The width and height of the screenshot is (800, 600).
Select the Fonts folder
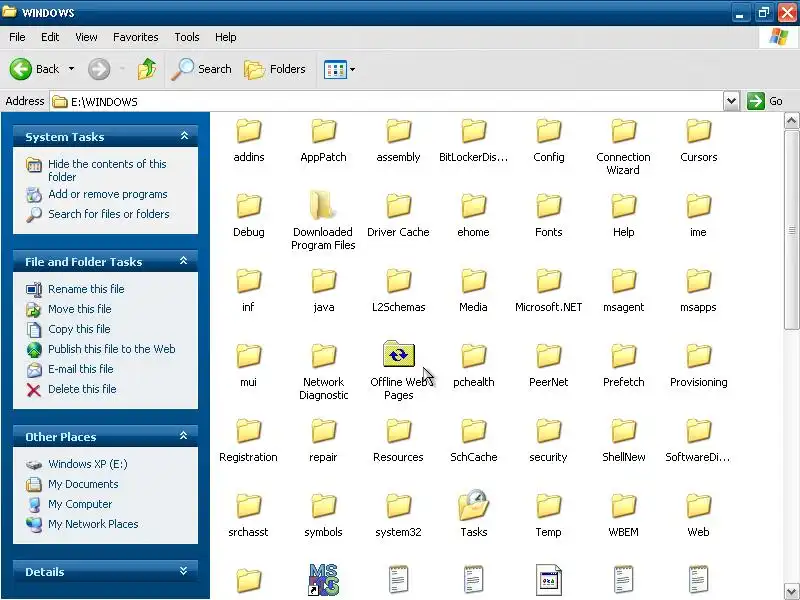click(548, 215)
